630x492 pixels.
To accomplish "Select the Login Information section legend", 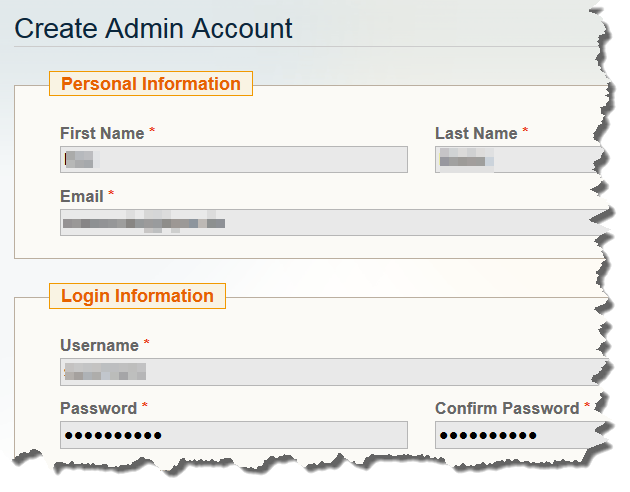I will click(137, 296).
